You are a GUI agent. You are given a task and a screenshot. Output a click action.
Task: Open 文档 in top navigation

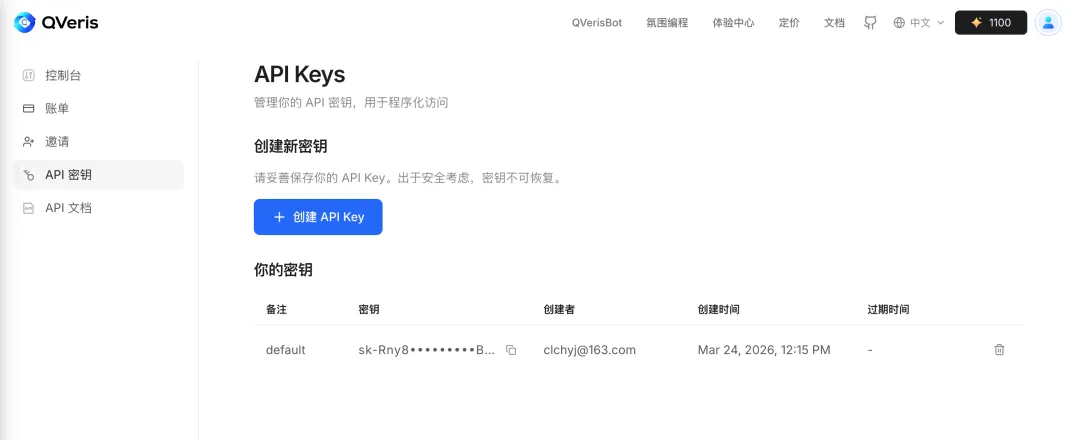[834, 23]
